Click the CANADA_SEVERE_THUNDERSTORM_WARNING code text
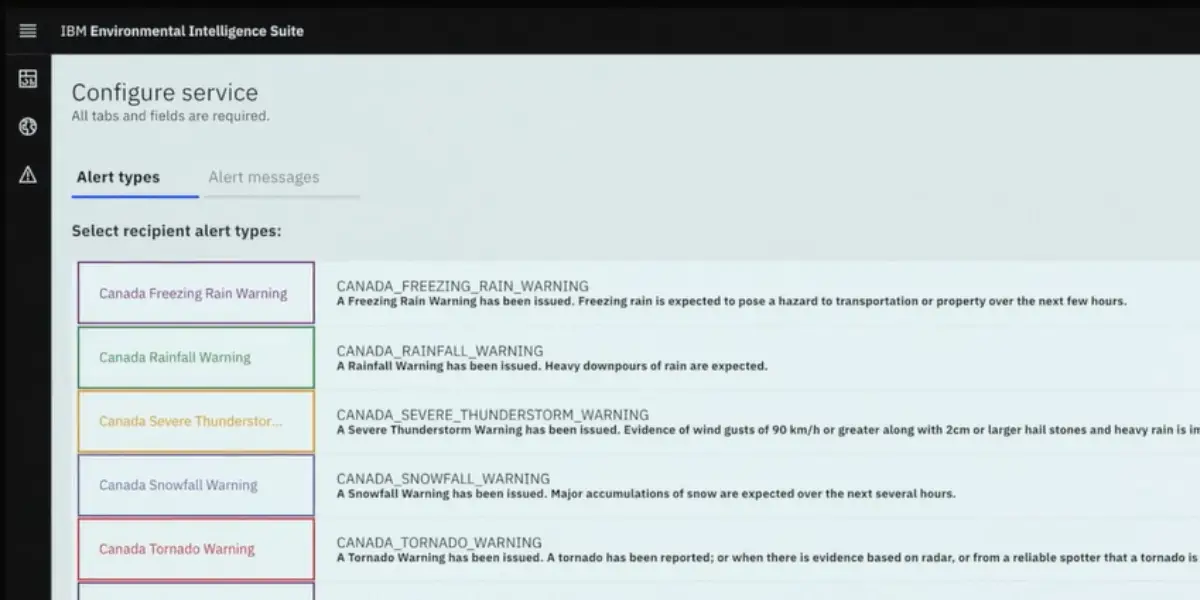 (493, 414)
